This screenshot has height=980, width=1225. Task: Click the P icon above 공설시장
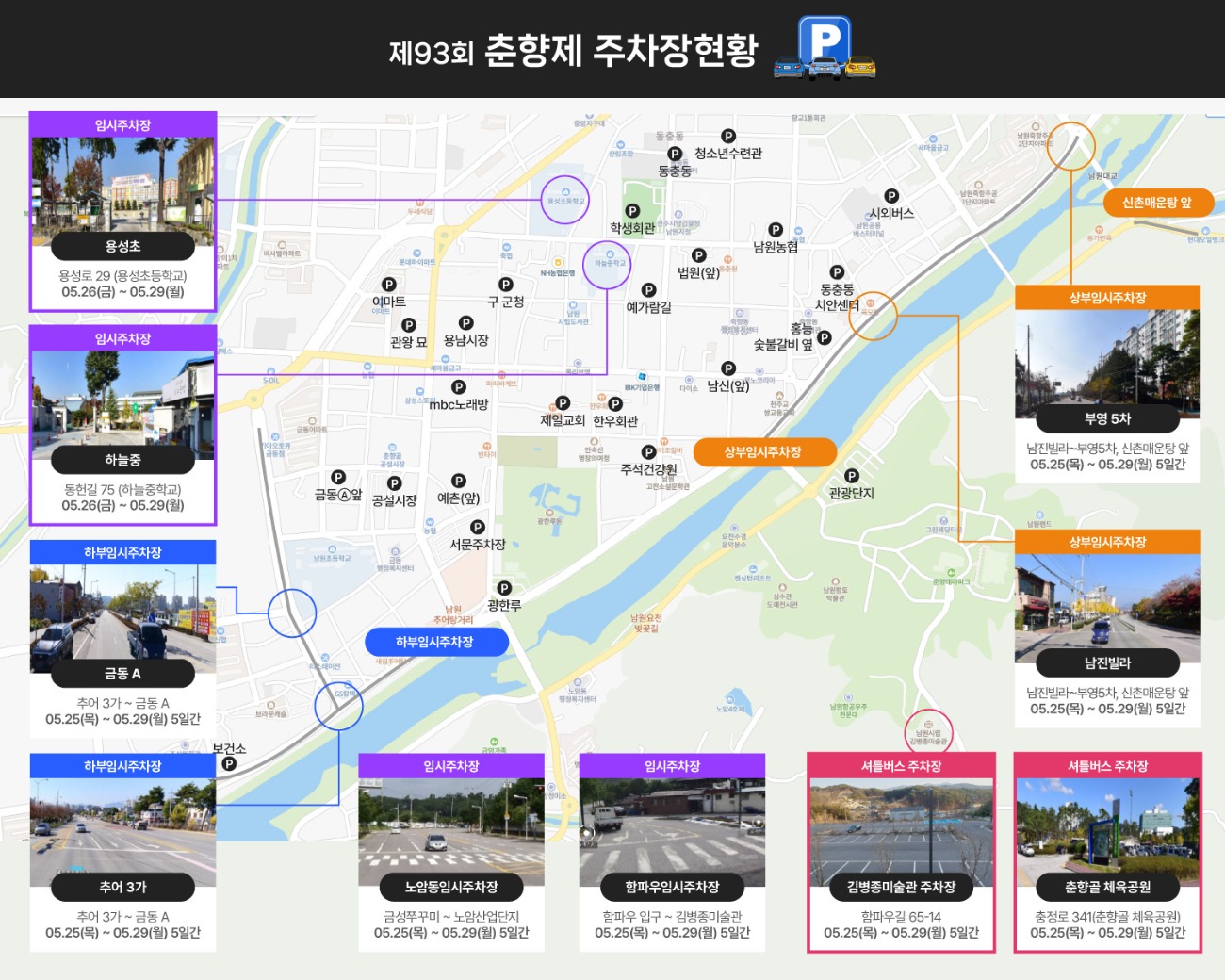point(394,484)
